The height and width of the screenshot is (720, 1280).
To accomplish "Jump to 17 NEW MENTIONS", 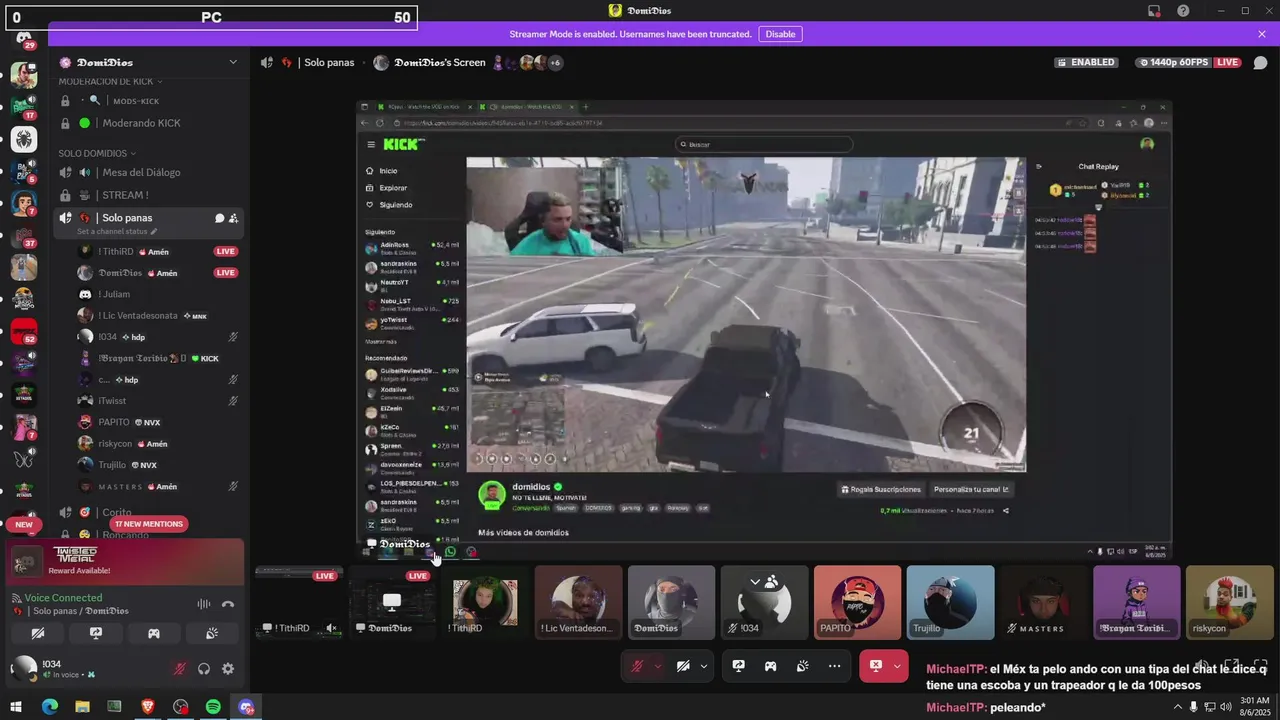I will click(148, 524).
